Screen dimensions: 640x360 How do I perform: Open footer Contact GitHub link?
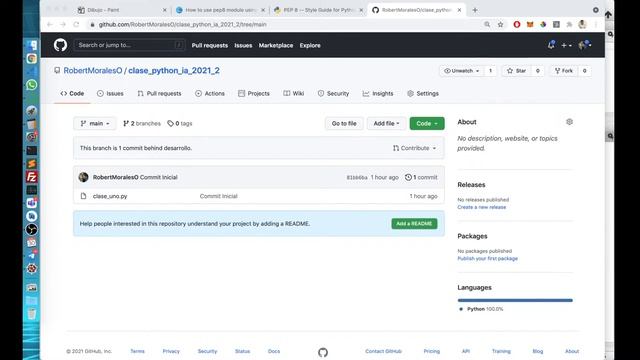pos(383,351)
